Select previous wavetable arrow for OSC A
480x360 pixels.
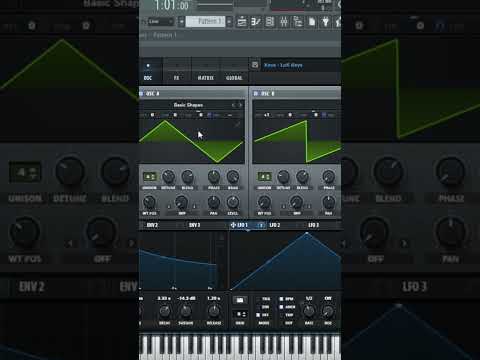click(x=234, y=105)
